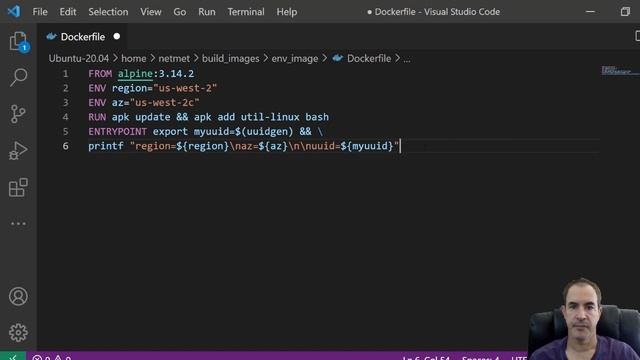Click Dockerfile breadcrumb segment
The height and width of the screenshot is (360, 640).
click(x=369, y=58)
